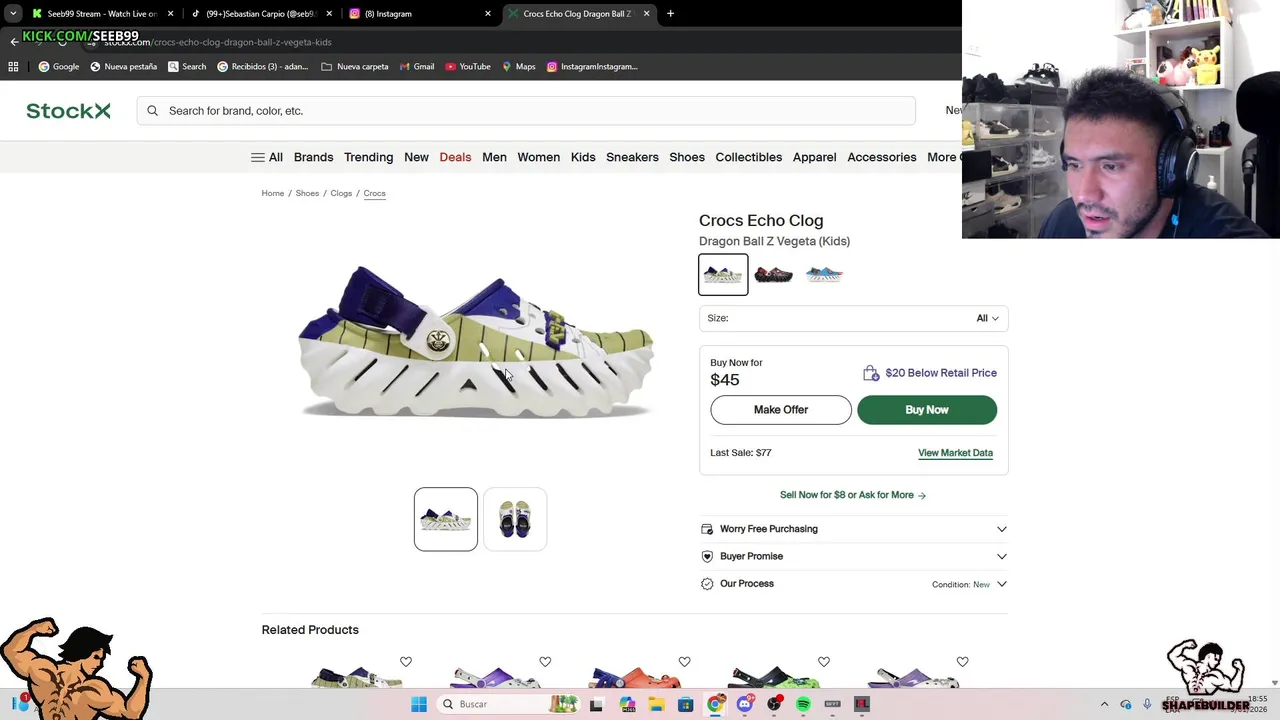
Task: Open the All hamburger menu
Action: pos(266,157)
